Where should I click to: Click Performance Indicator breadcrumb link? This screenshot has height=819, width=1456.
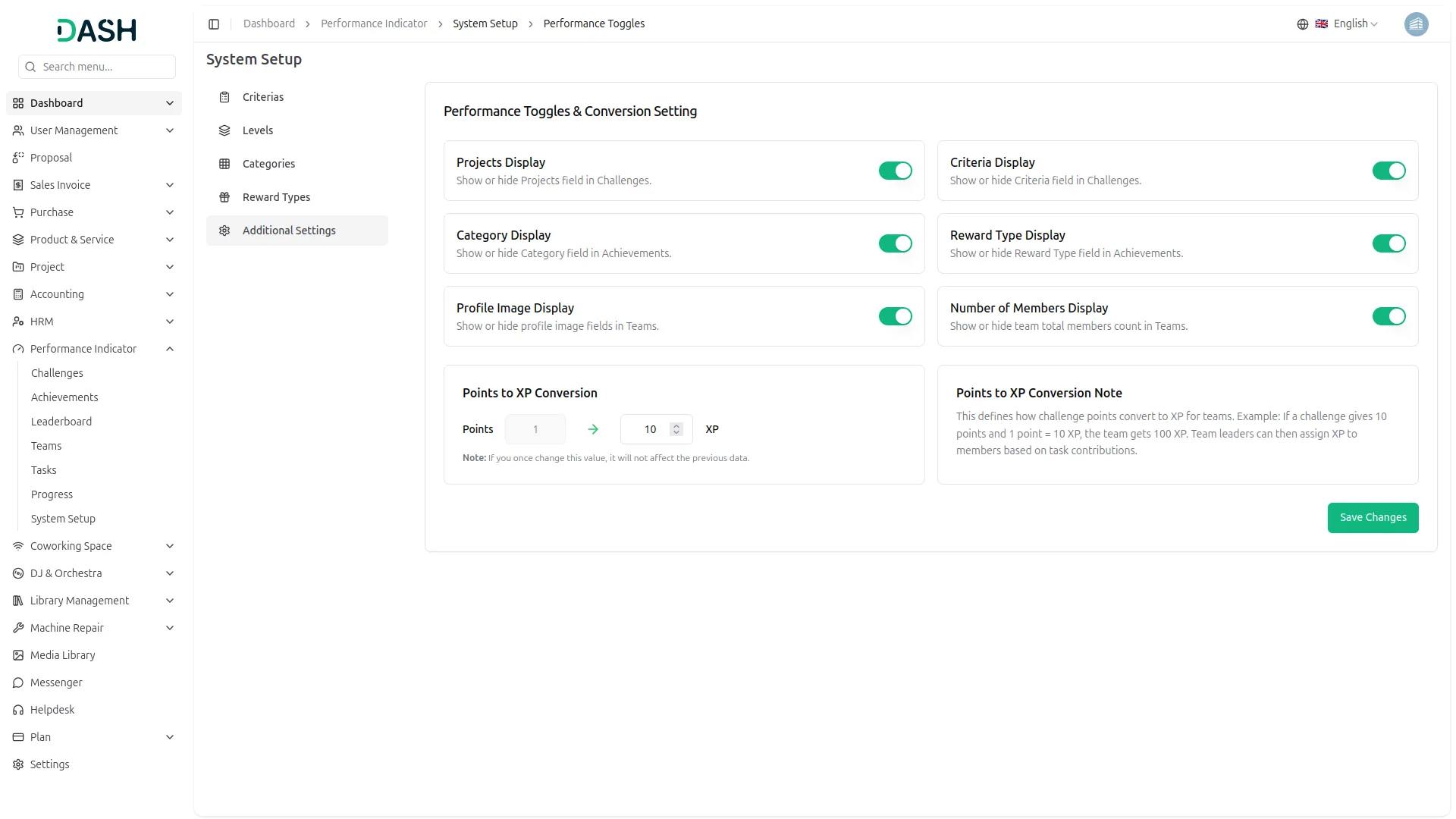[374, 24]
